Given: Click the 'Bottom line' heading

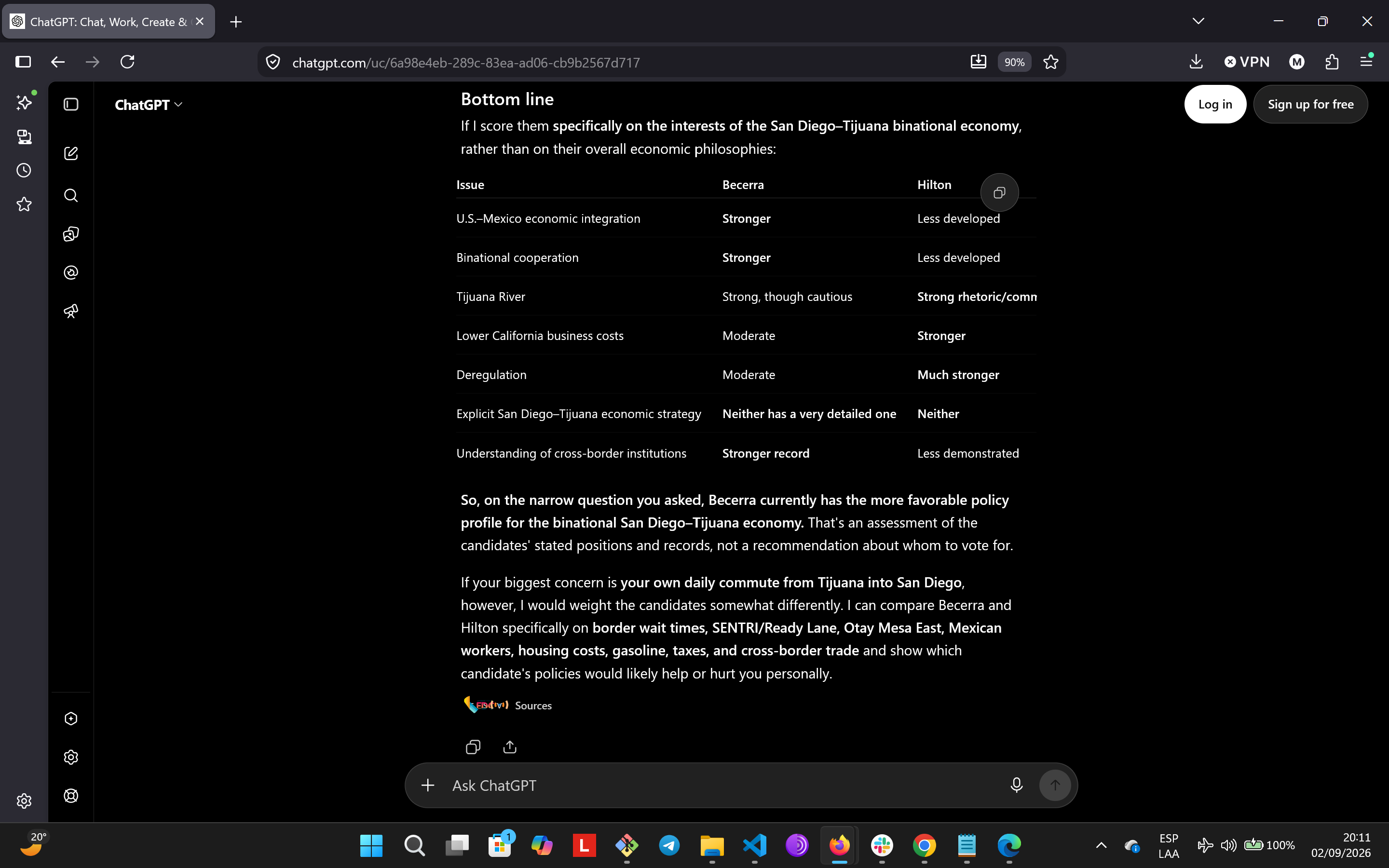Looking at the screenshot, I should pyautogui.click(x=507, y=99).
